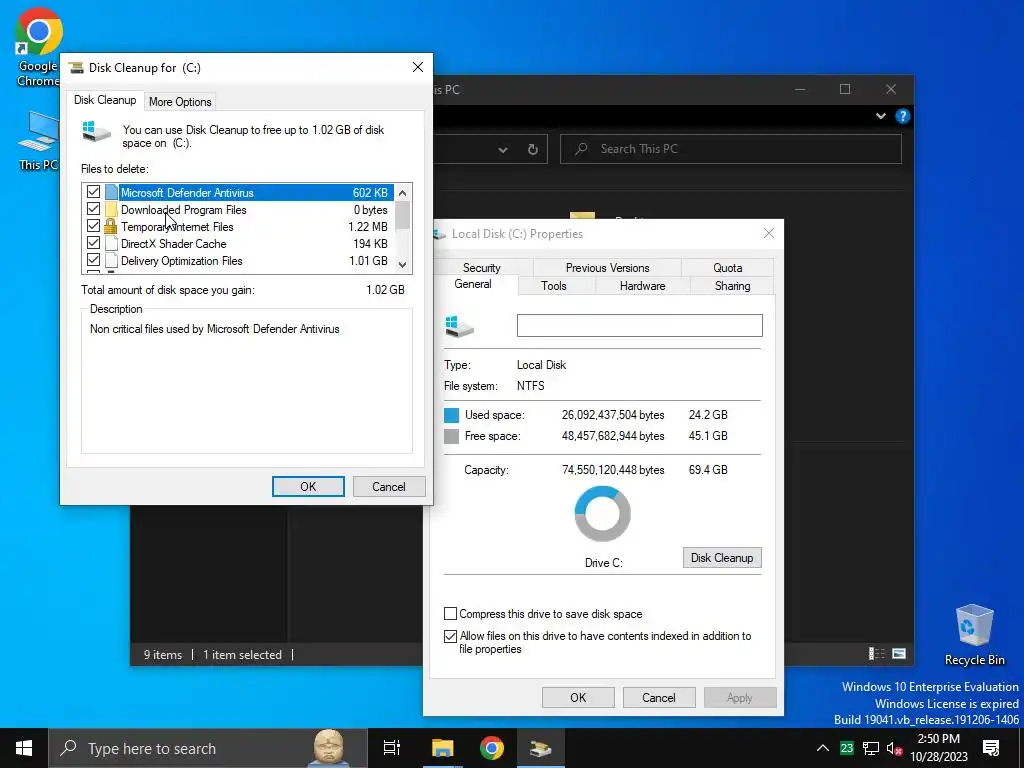Click the muted volume tray icon

[895, 748]
